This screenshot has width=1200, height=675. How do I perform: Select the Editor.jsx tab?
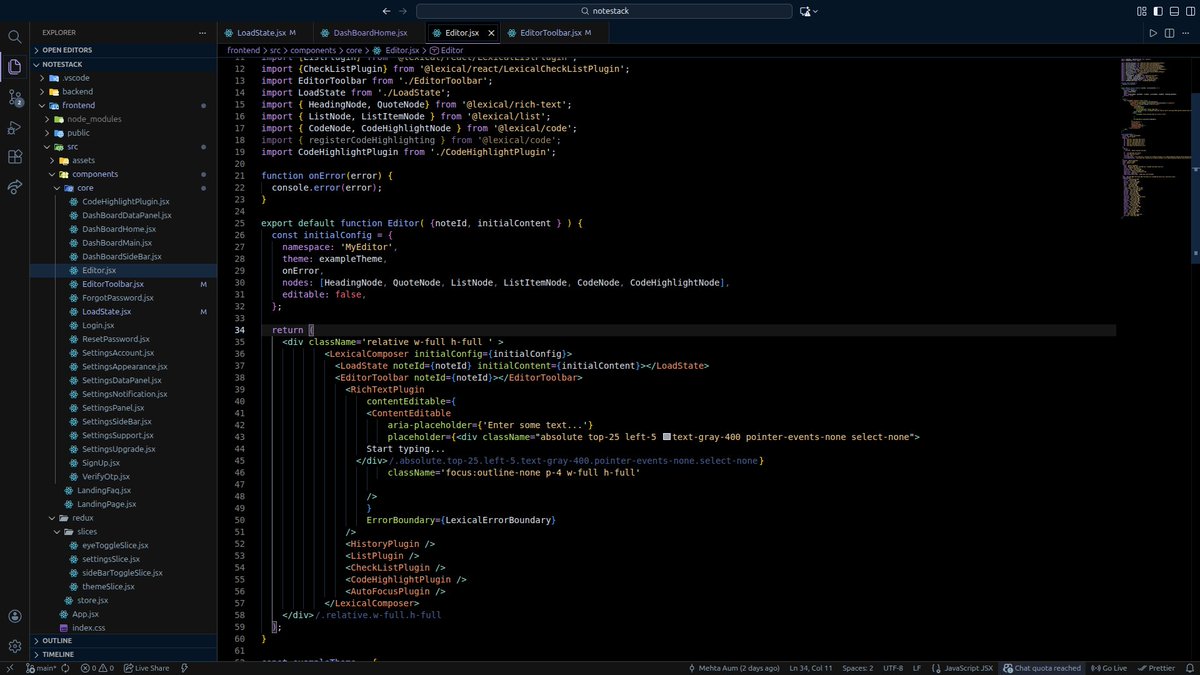[462, 33]
